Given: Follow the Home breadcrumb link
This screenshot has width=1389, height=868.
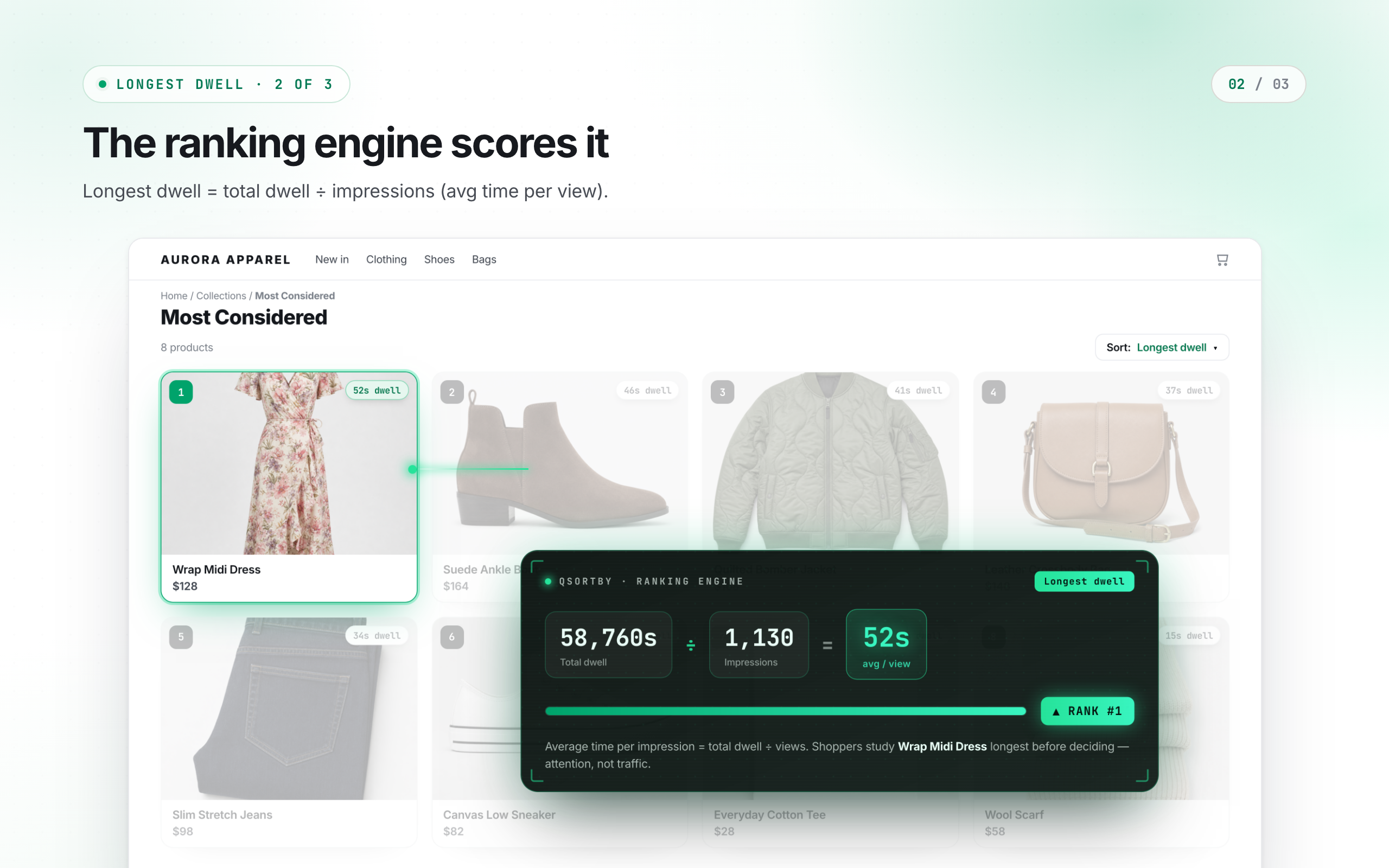Looking at the screenshot, I should (174, 296).
